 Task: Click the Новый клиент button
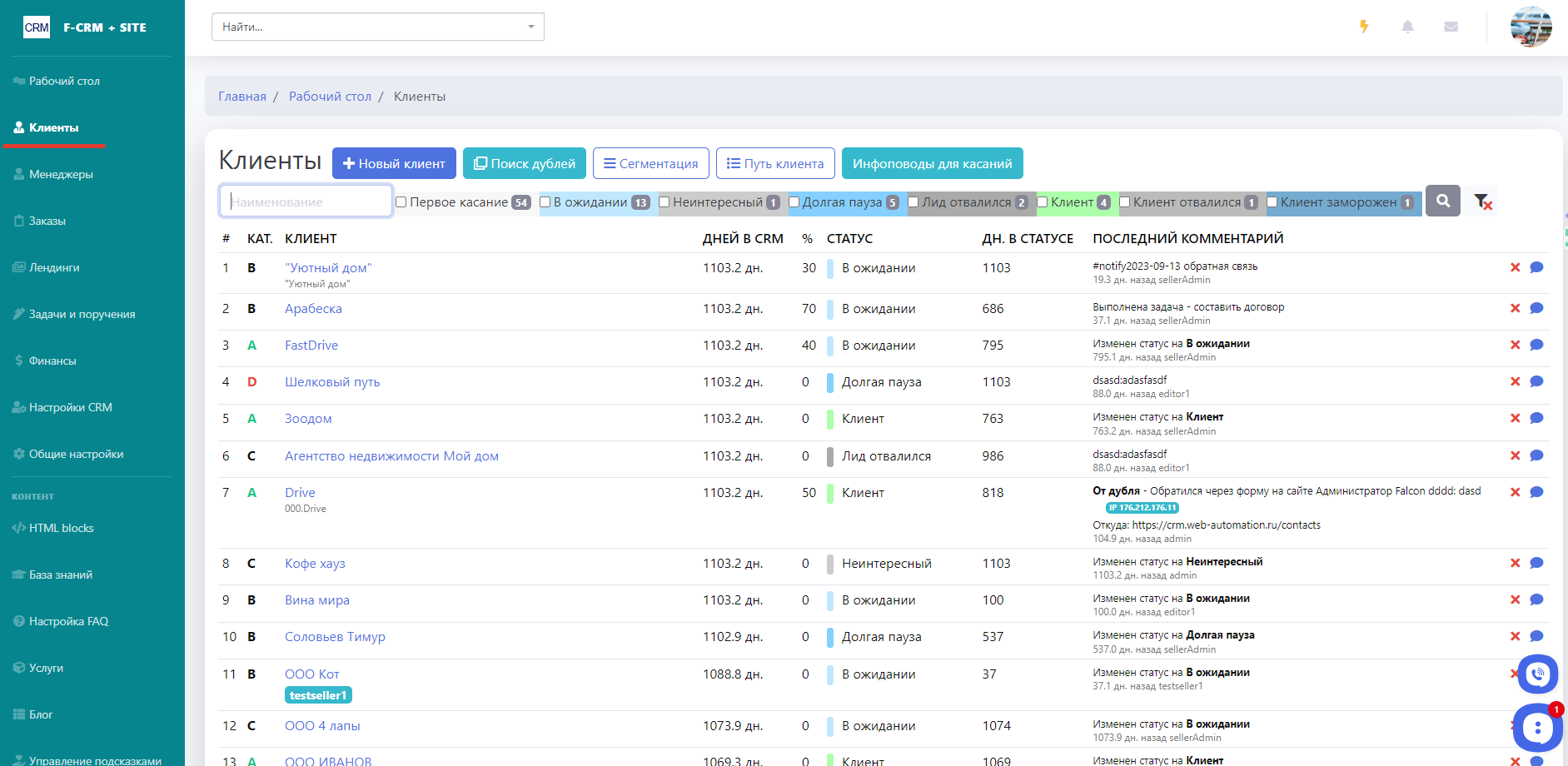(394, 163)
